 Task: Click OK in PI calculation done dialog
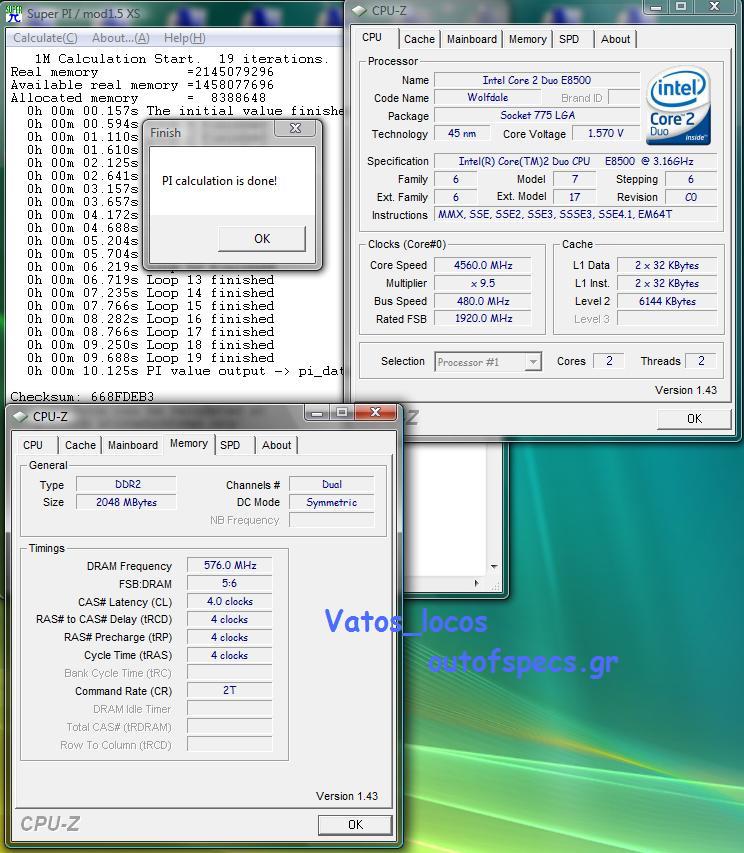pyautogui.click(x=262, y=239)
